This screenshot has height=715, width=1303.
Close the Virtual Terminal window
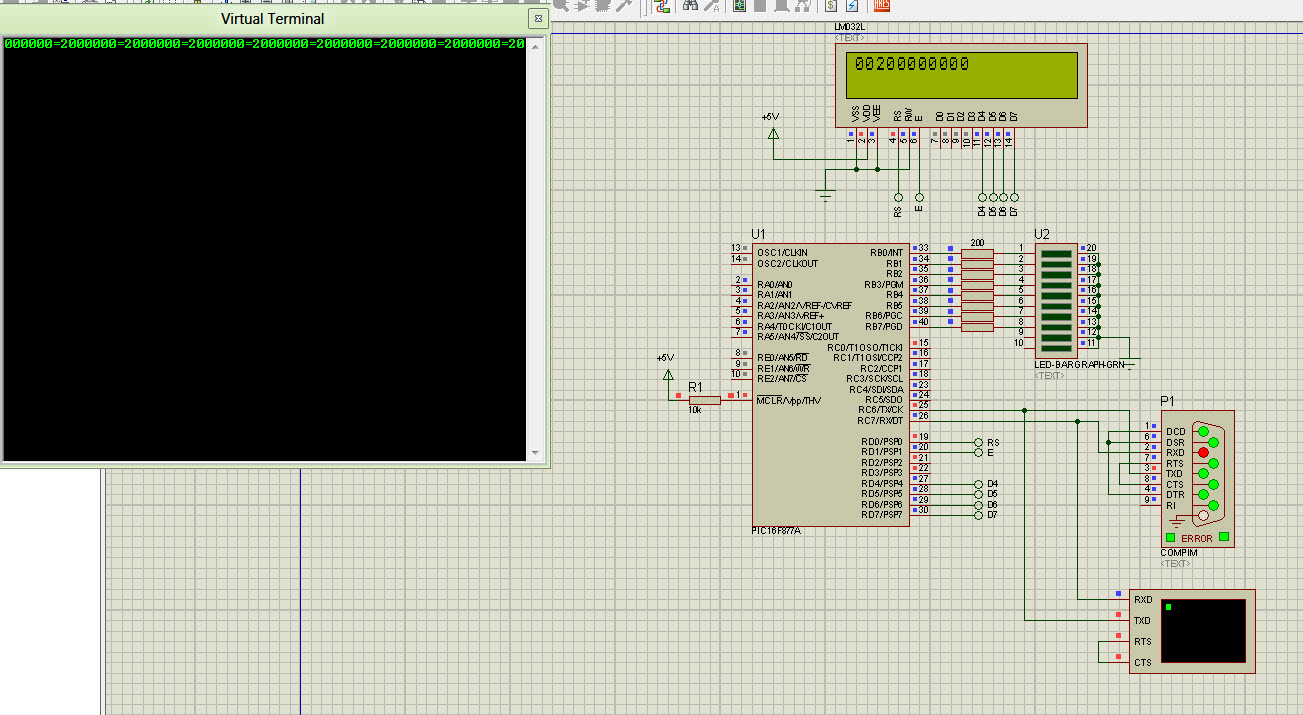click(537, 19)
